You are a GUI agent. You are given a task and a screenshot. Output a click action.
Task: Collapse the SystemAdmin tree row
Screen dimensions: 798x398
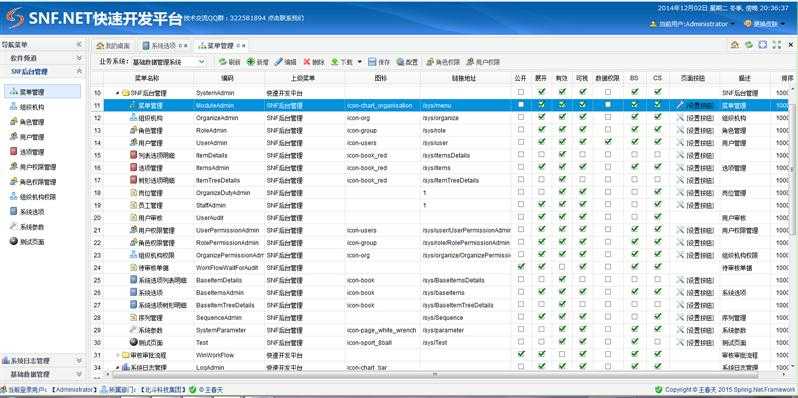click(x=118, y=93)
